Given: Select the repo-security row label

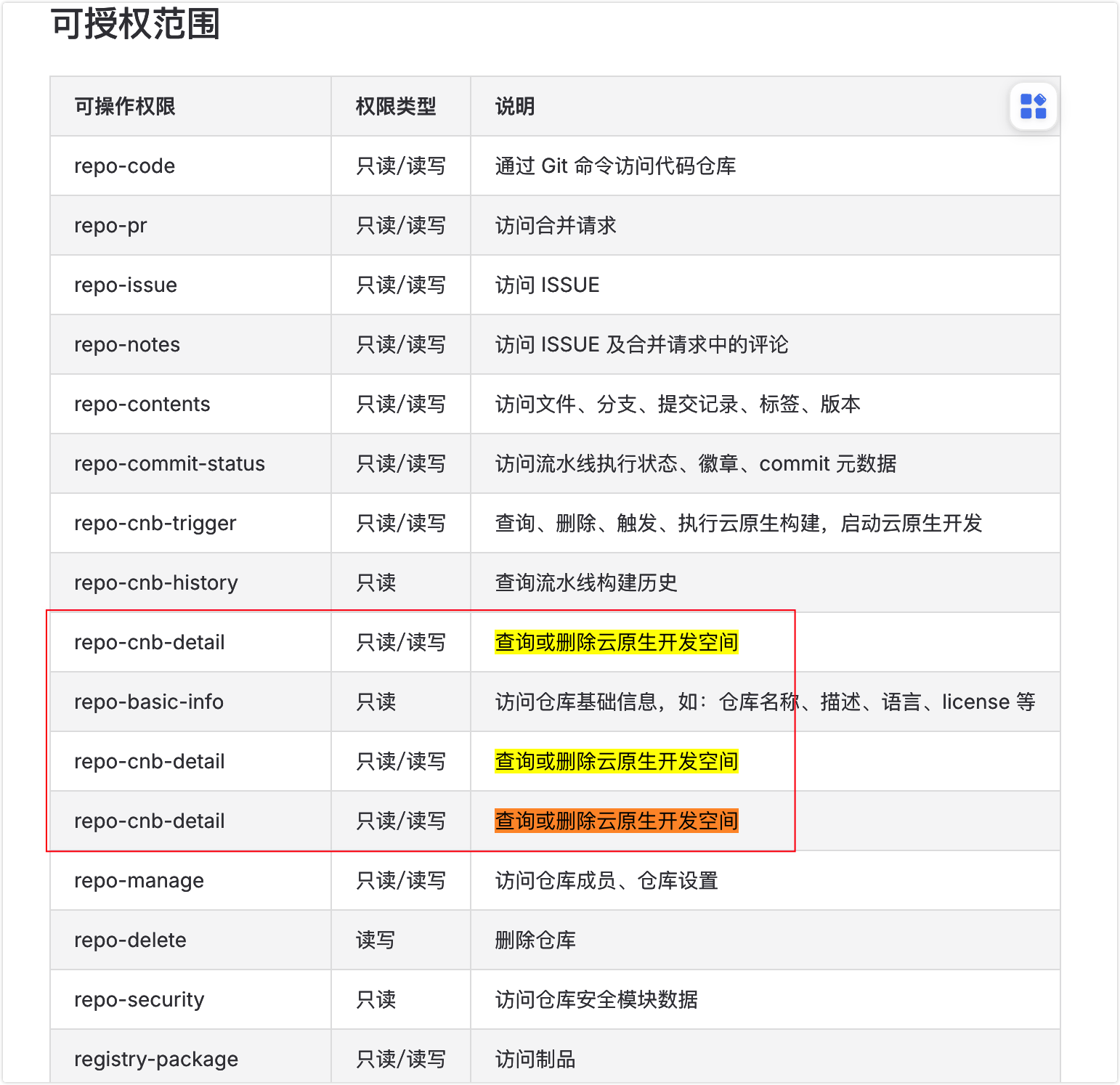Looking at the screenshot, I should (x=139, y=1000).
